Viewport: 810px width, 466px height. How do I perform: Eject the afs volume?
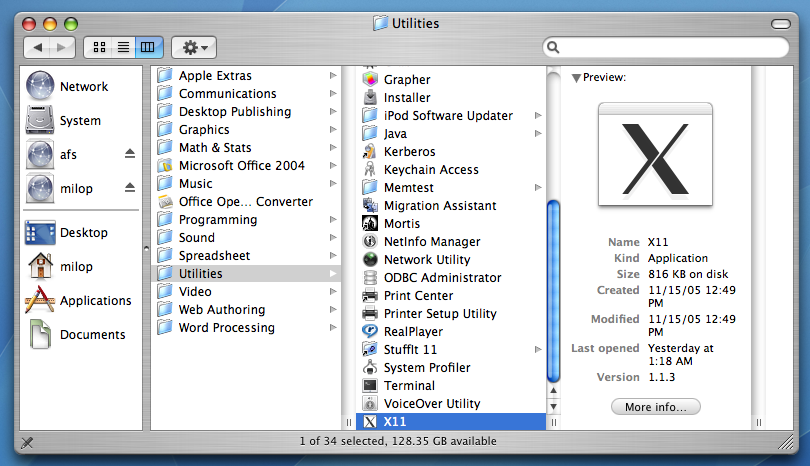[x=129, y=154]
